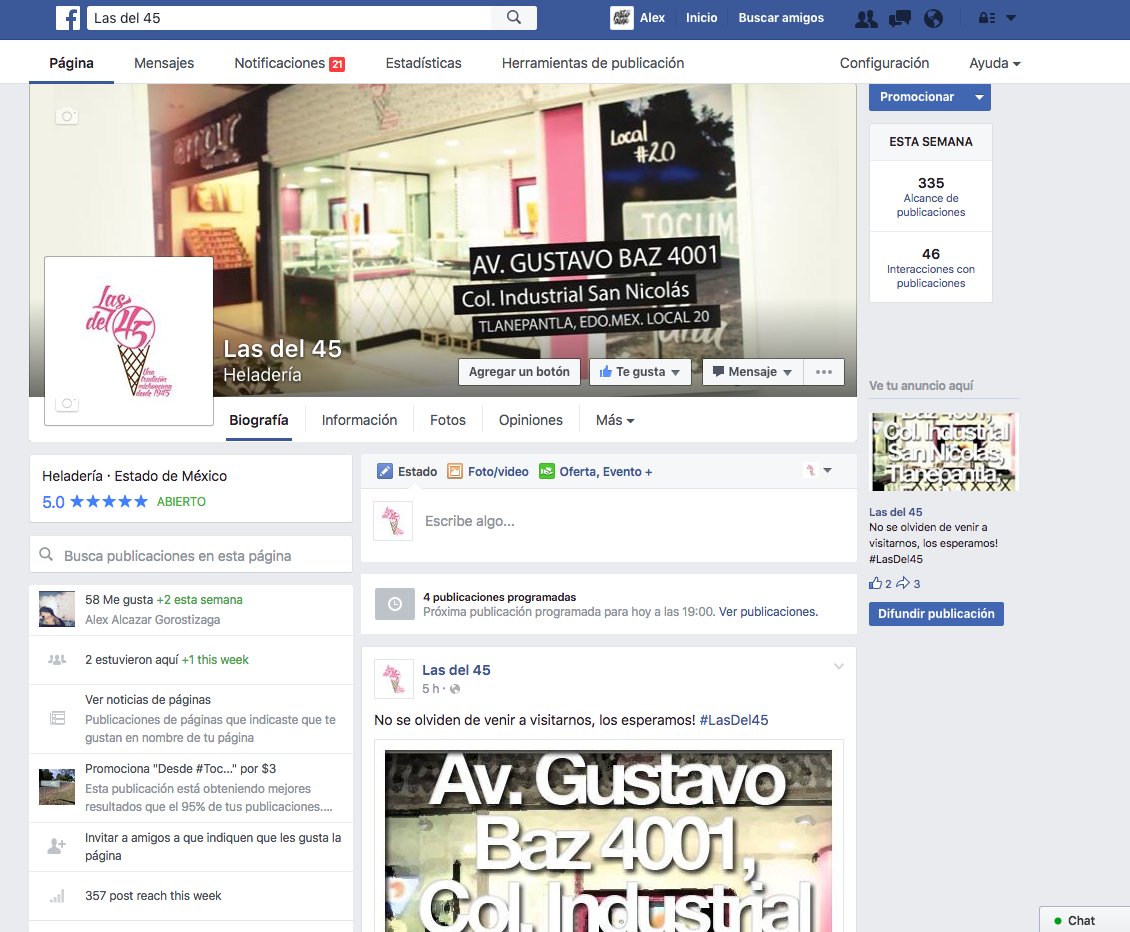This screenshot has width=1130, height=932.
Task: Click the ad share arrow icon
Action: pos(903,583)
